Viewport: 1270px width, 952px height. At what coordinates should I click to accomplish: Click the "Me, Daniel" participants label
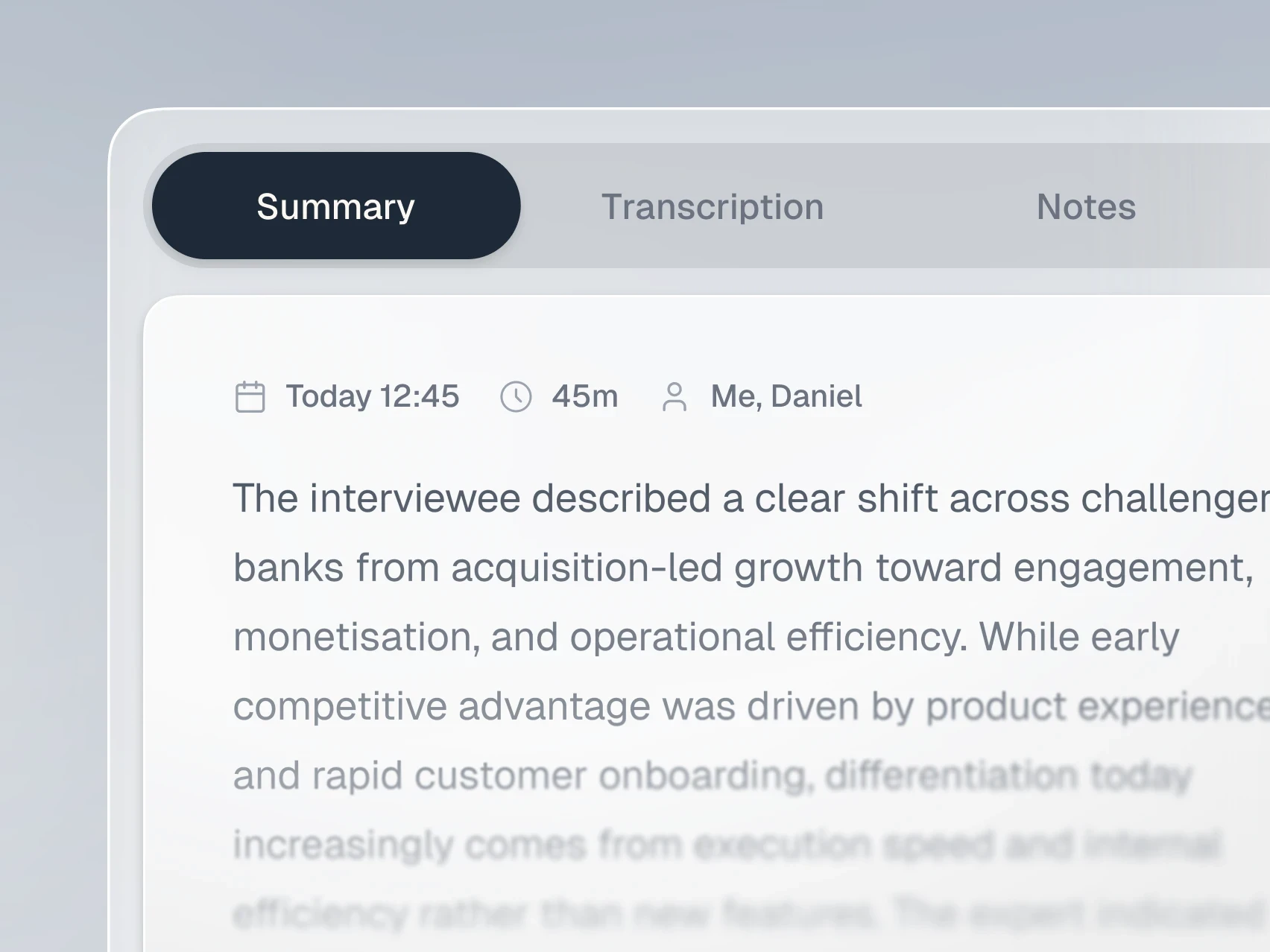(x=786, y=396)
